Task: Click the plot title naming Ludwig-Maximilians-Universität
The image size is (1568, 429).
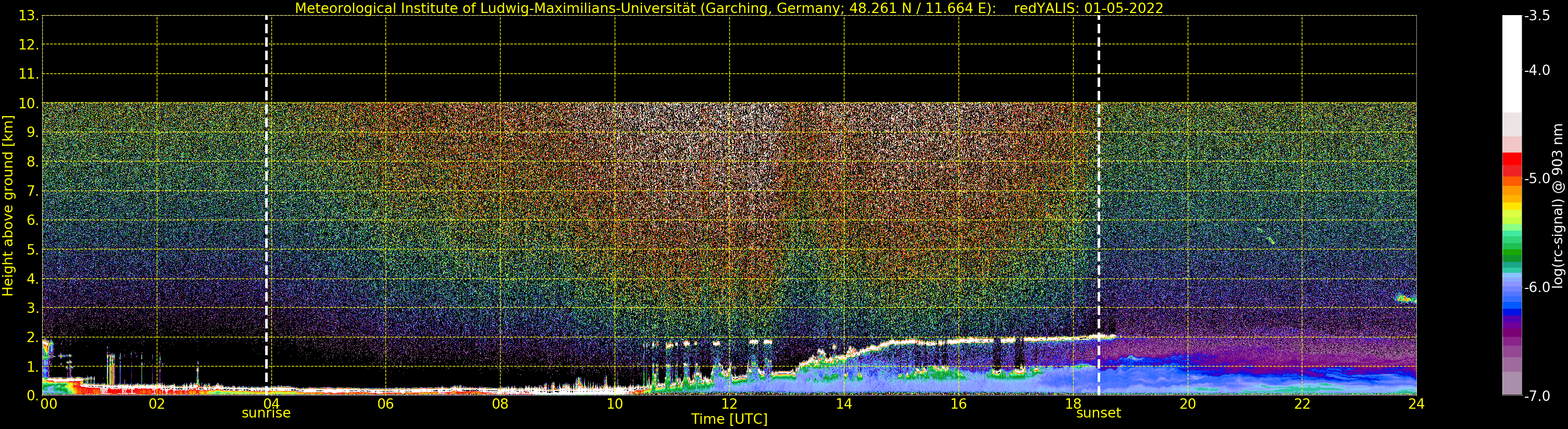Action: click(x=729, y=8)
